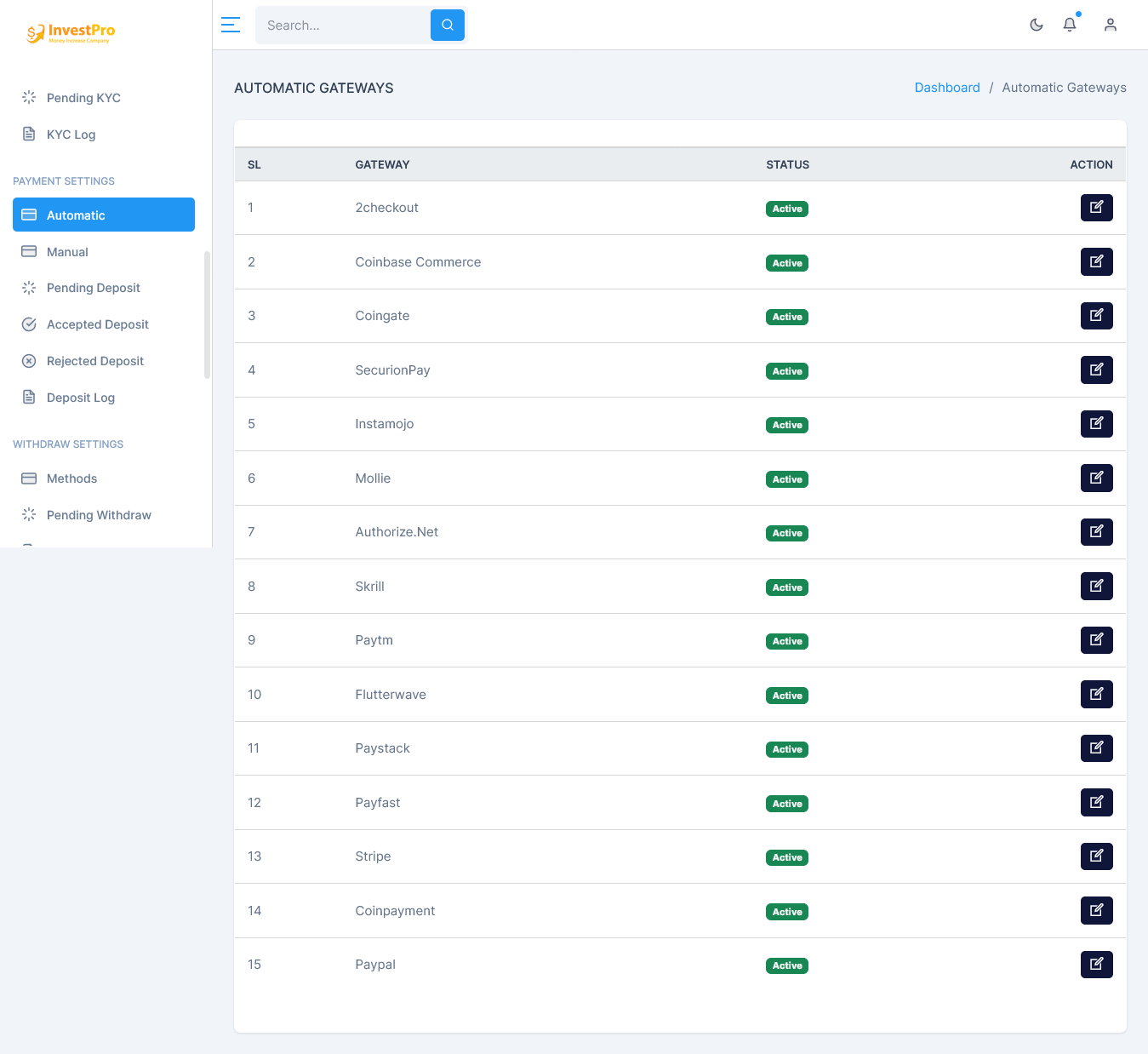
Task: Edit the Coinpayment gateway
Action: [x=1097, y=910]
